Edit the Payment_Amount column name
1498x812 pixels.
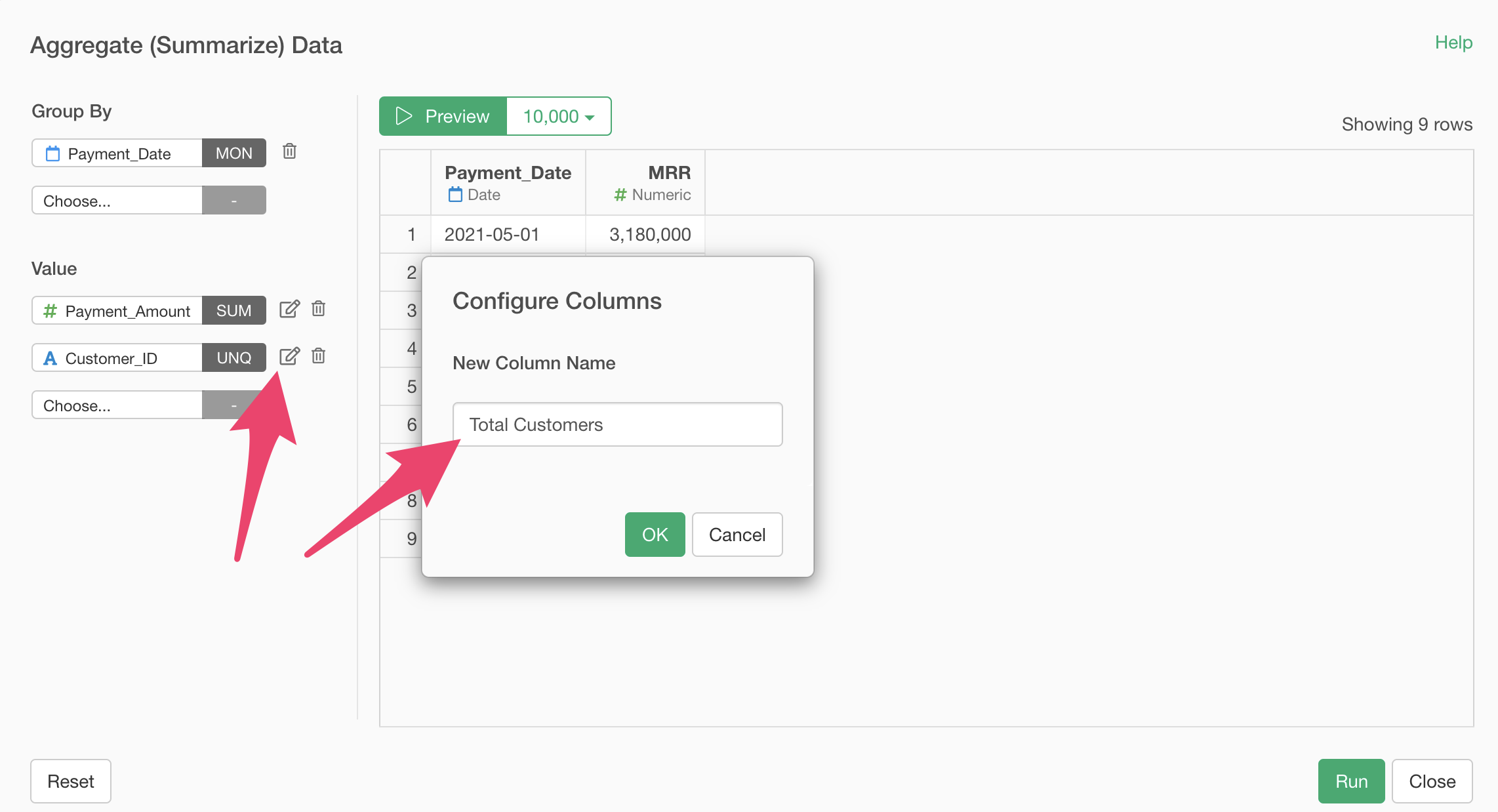[289, 309]
